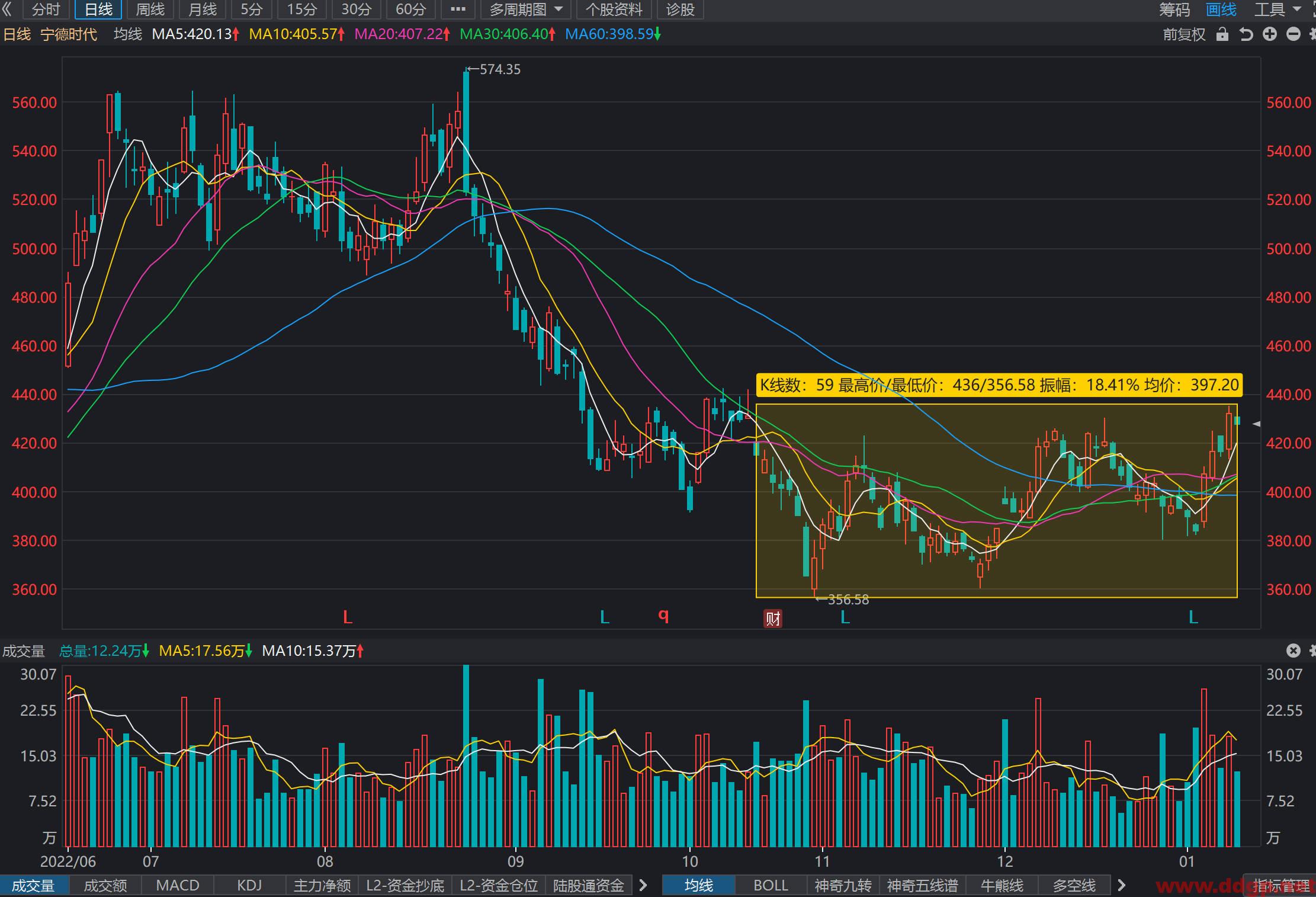This screenshot has height=897, width=1316.
Task: Toggle the lock icon beside 前复权
Action: click(x=1222, y=34)
